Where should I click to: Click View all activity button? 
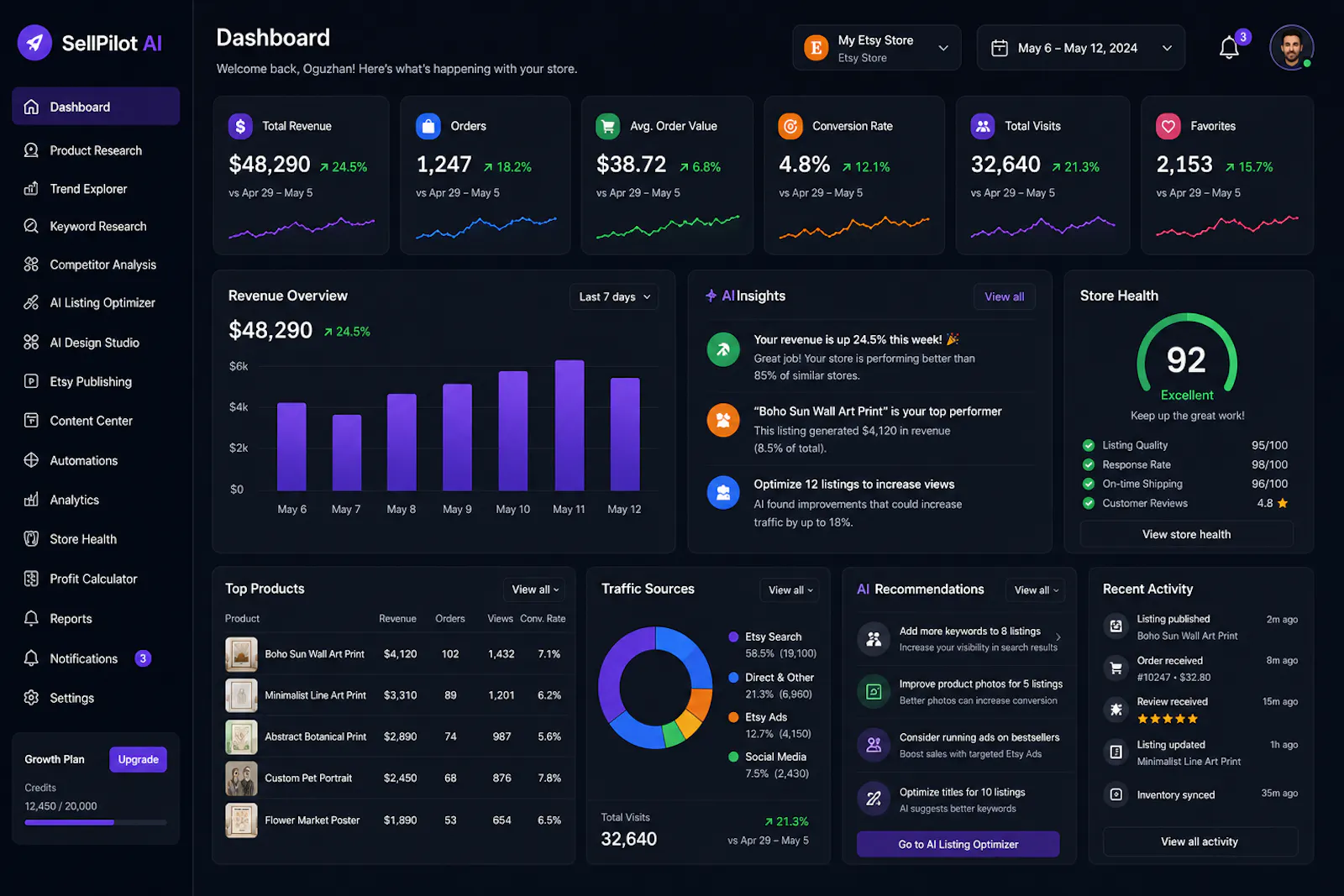coord(1200,841)
